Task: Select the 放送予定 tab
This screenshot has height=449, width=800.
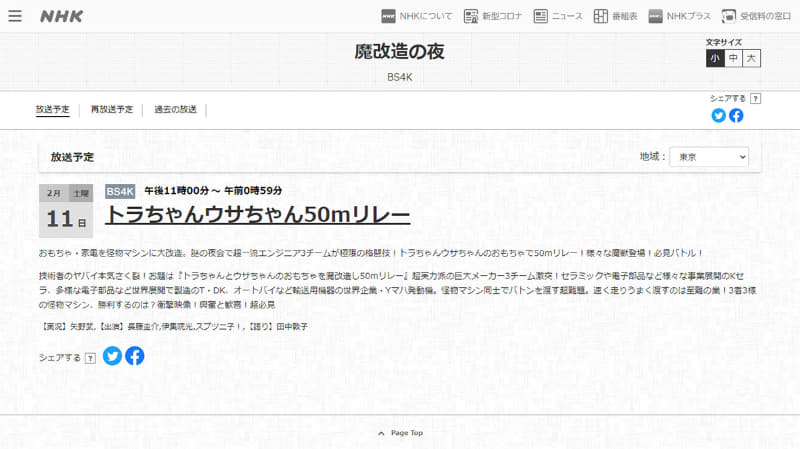Action: (53, 109)
